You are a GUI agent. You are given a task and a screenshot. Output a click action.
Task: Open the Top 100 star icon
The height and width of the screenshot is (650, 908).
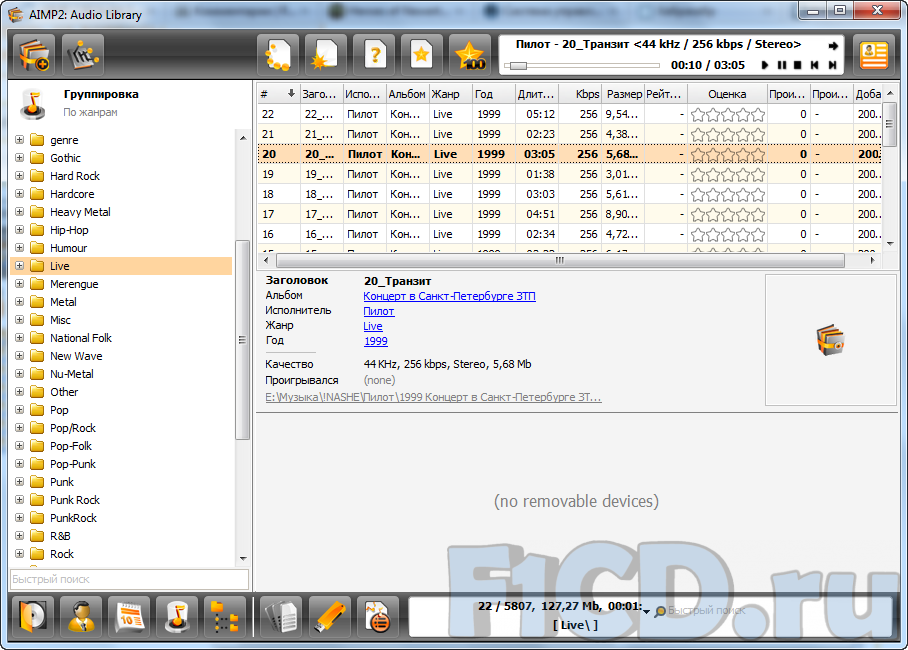(x=470, y=56)
